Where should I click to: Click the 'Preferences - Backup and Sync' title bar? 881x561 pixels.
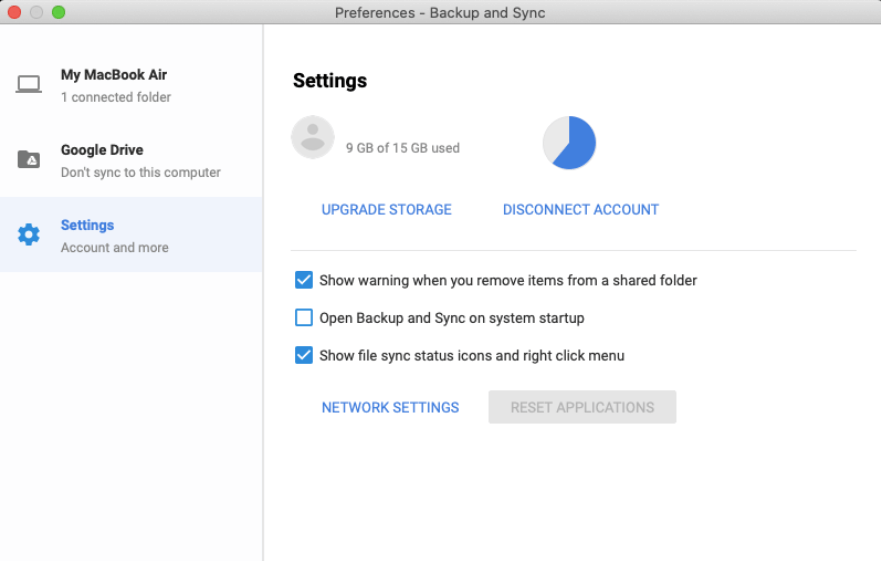[x=440, y=12]
